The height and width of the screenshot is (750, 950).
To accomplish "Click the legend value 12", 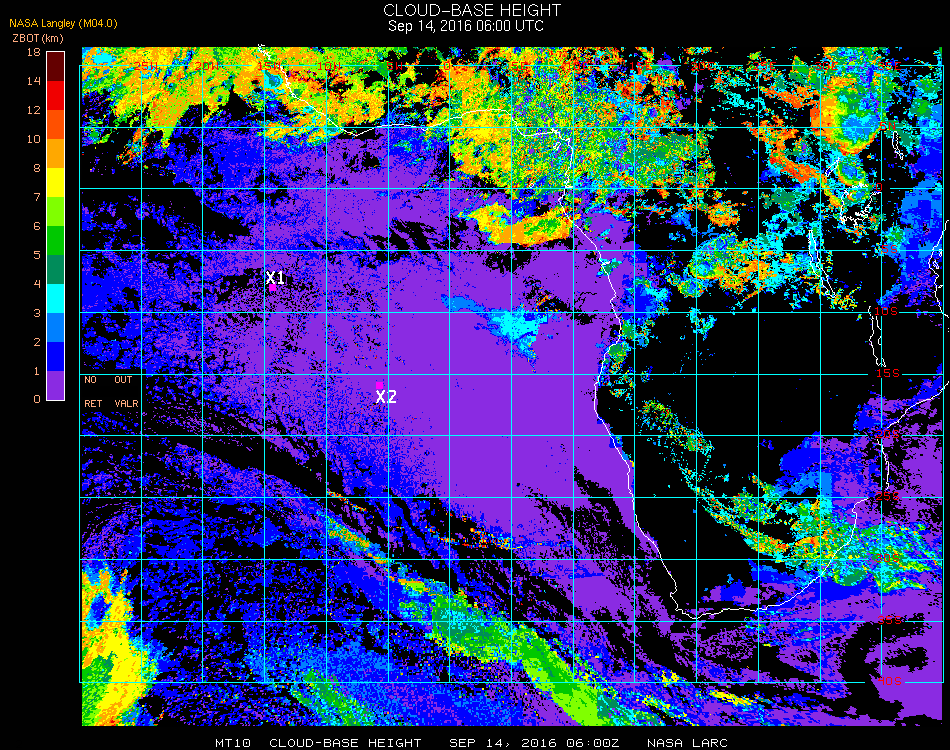I will click(x=33, y=110).
